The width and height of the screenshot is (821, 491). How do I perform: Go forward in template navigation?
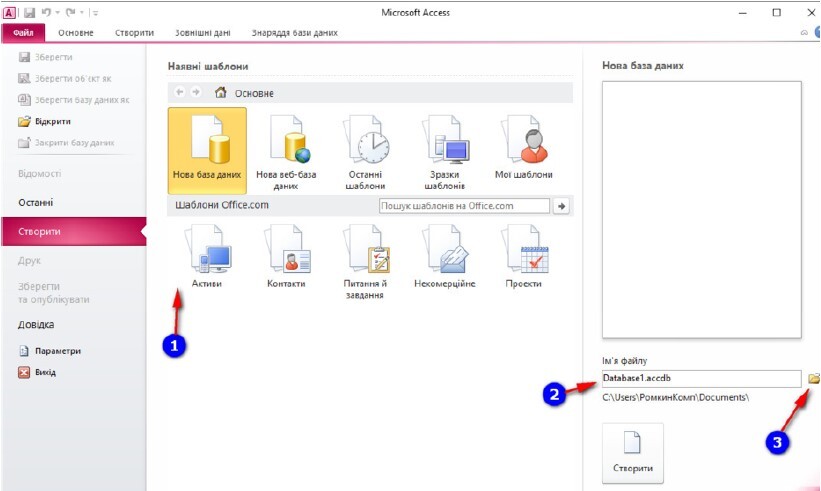(196, 92)
